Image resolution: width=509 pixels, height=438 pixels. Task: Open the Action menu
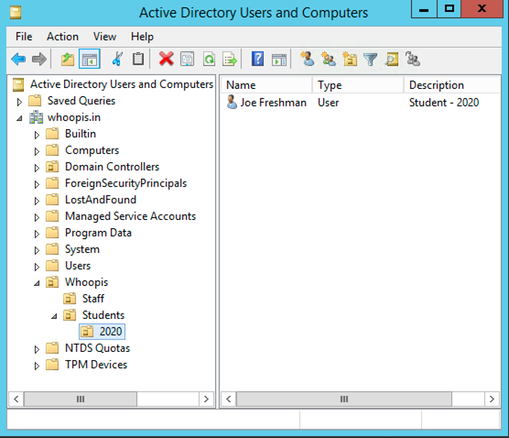[63, 36]
